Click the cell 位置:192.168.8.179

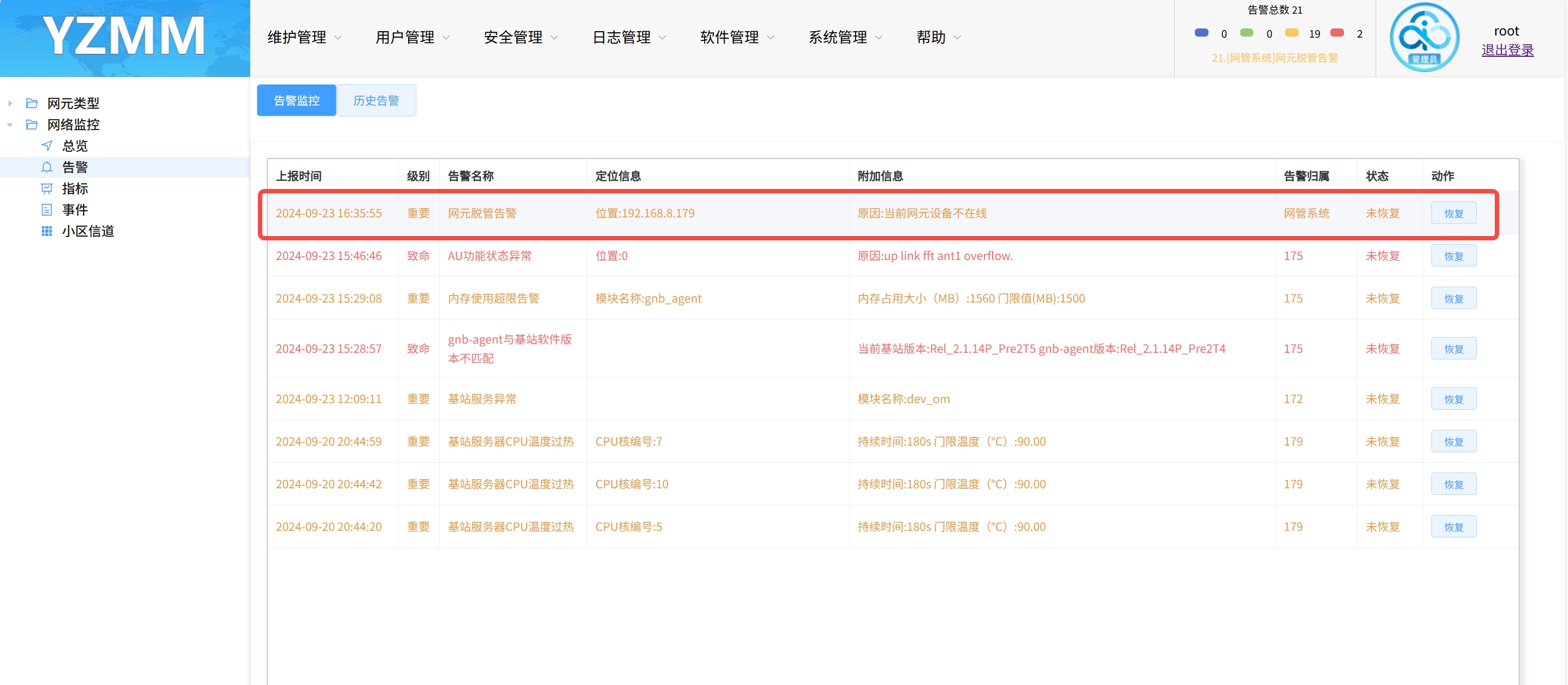[x=645, y=214]
